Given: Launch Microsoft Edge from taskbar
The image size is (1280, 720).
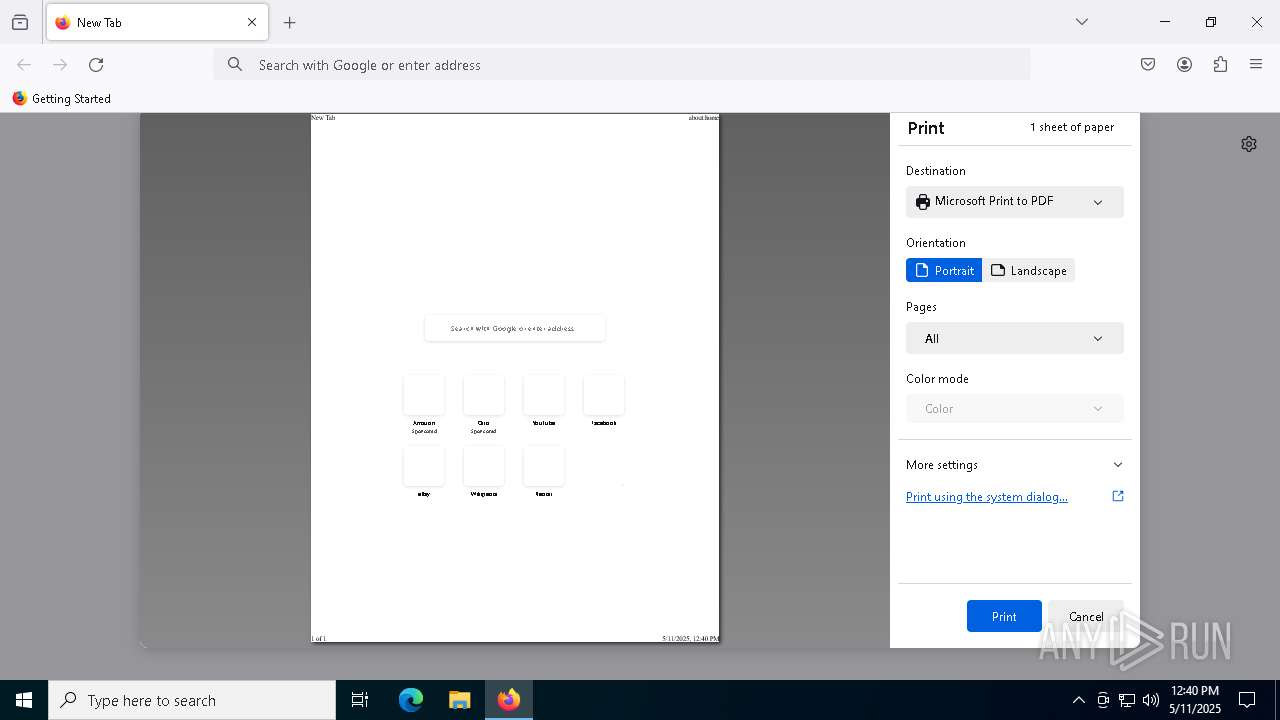Looking at the screenshot, I should [x=411, y=700].
